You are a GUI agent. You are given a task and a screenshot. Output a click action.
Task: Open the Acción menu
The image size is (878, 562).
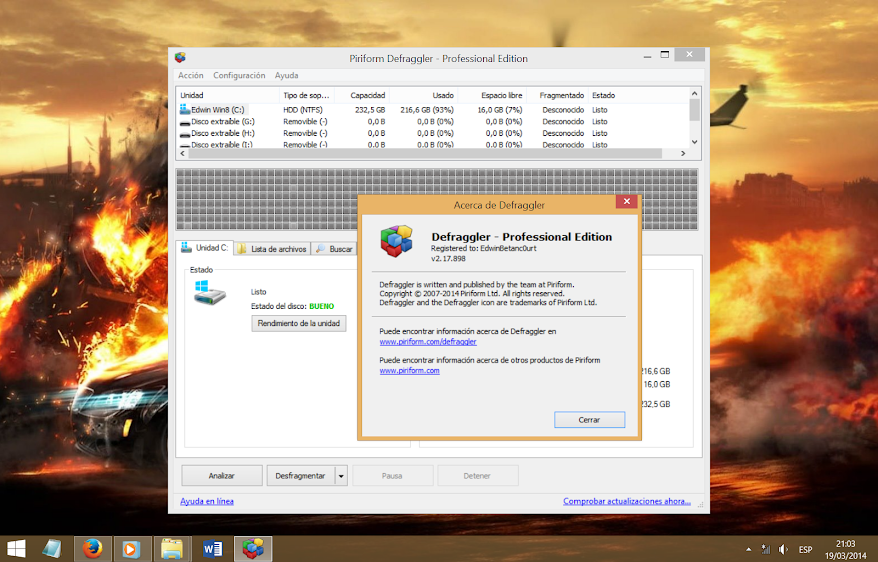click(x=190, y=75)
